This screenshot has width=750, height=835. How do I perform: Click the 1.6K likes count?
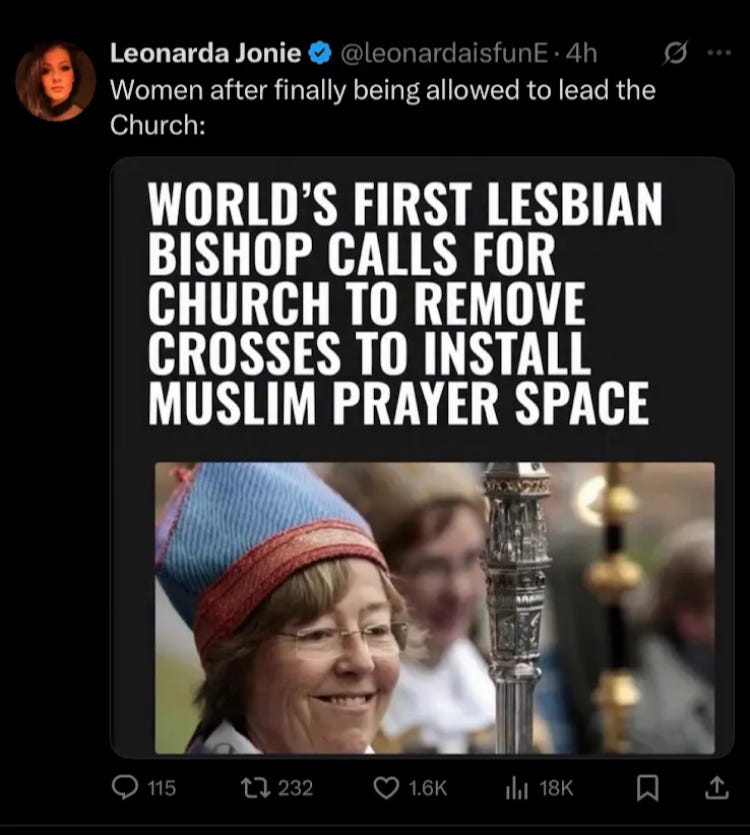click(x=428, y=788)
